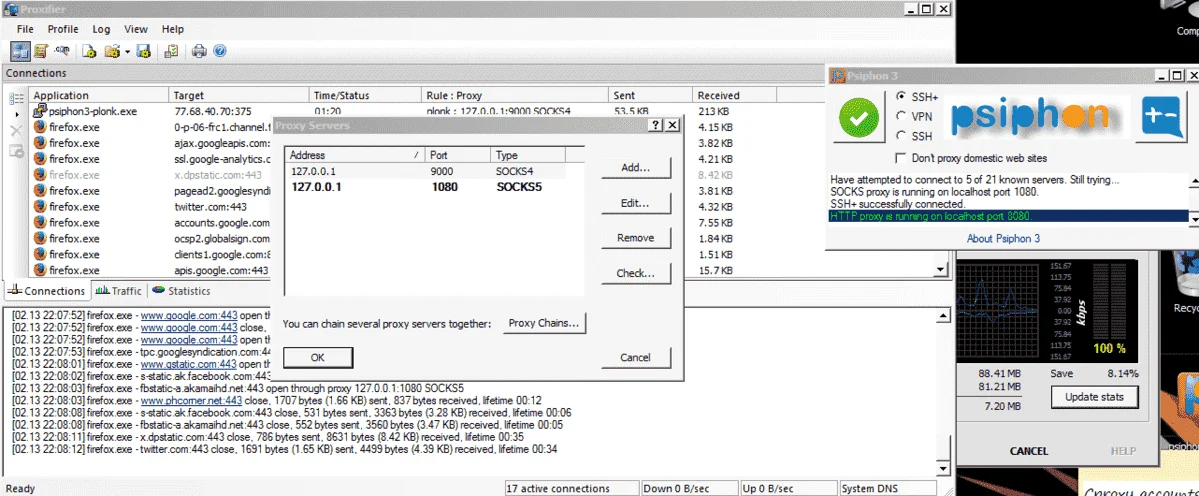Open the View menu

[x=135, y=29]
